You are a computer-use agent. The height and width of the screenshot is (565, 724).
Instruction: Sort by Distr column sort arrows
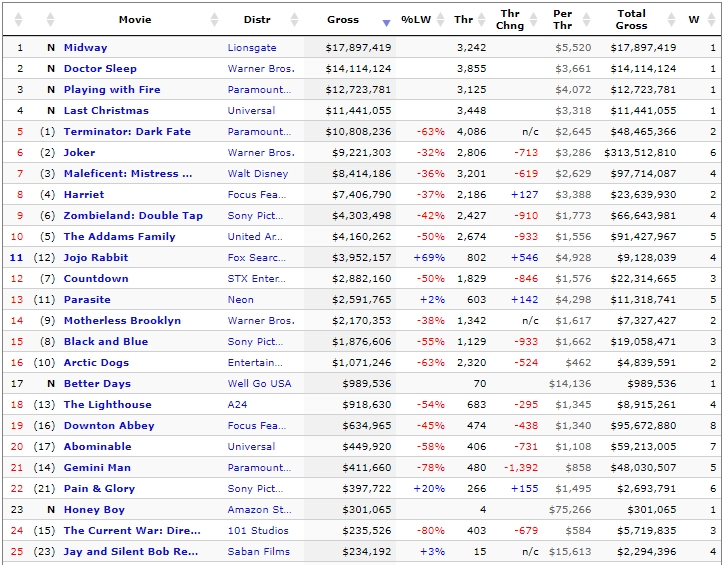(294, 19)
